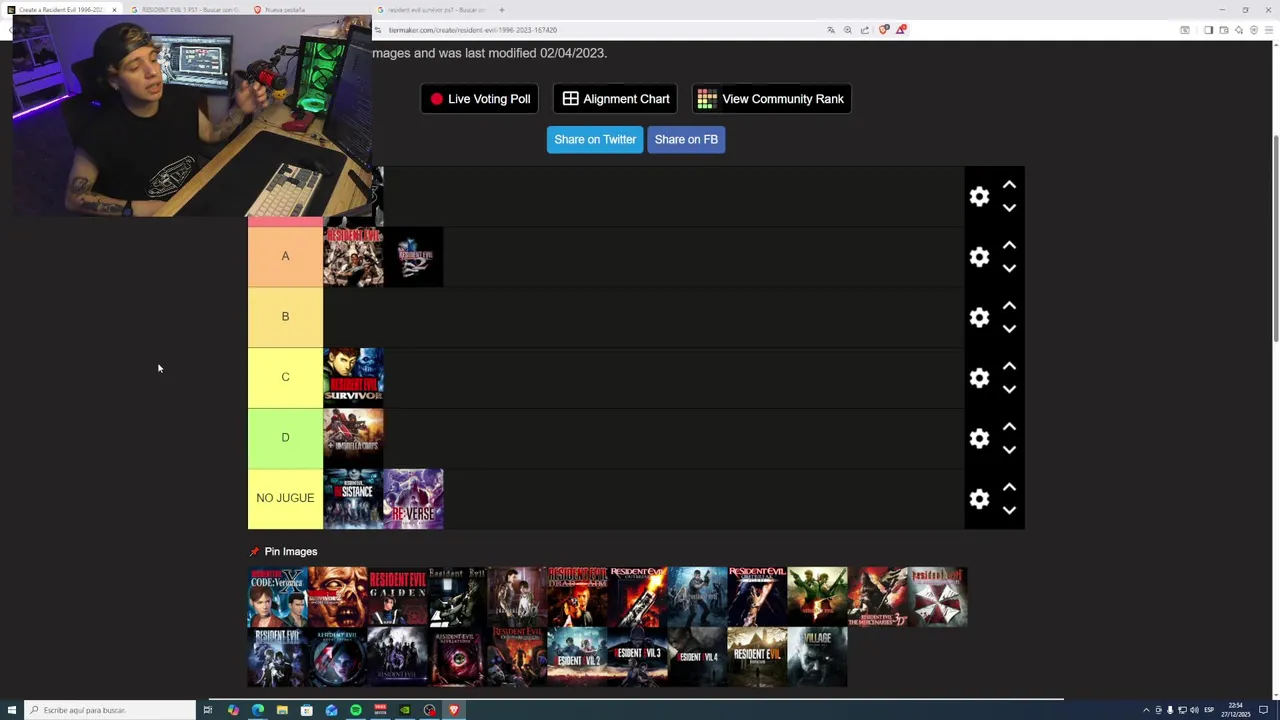Select Resident Evil Village cover image
The image size is (1280, 720).
pos(817,657)
